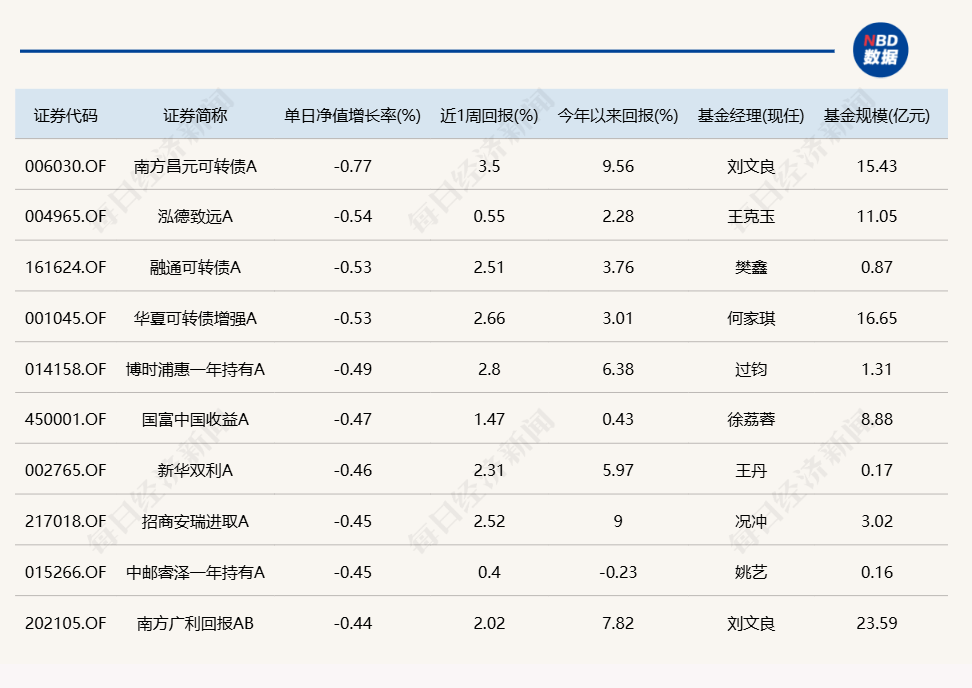Screen dimensions: 972x688
Task: Select the 证券代码 column header
Action: [66, 115]
